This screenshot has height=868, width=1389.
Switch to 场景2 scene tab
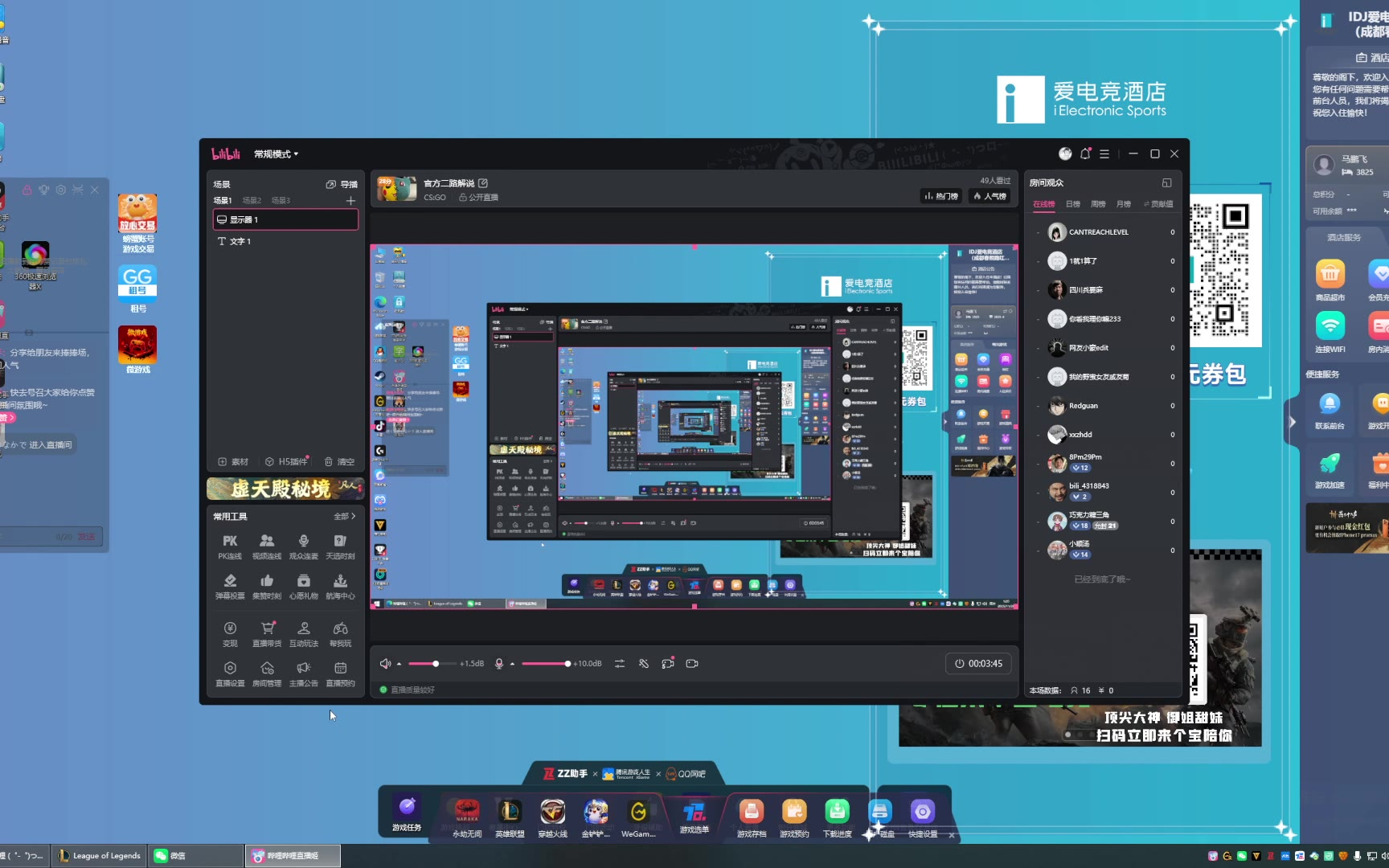[x=252, y=200]
